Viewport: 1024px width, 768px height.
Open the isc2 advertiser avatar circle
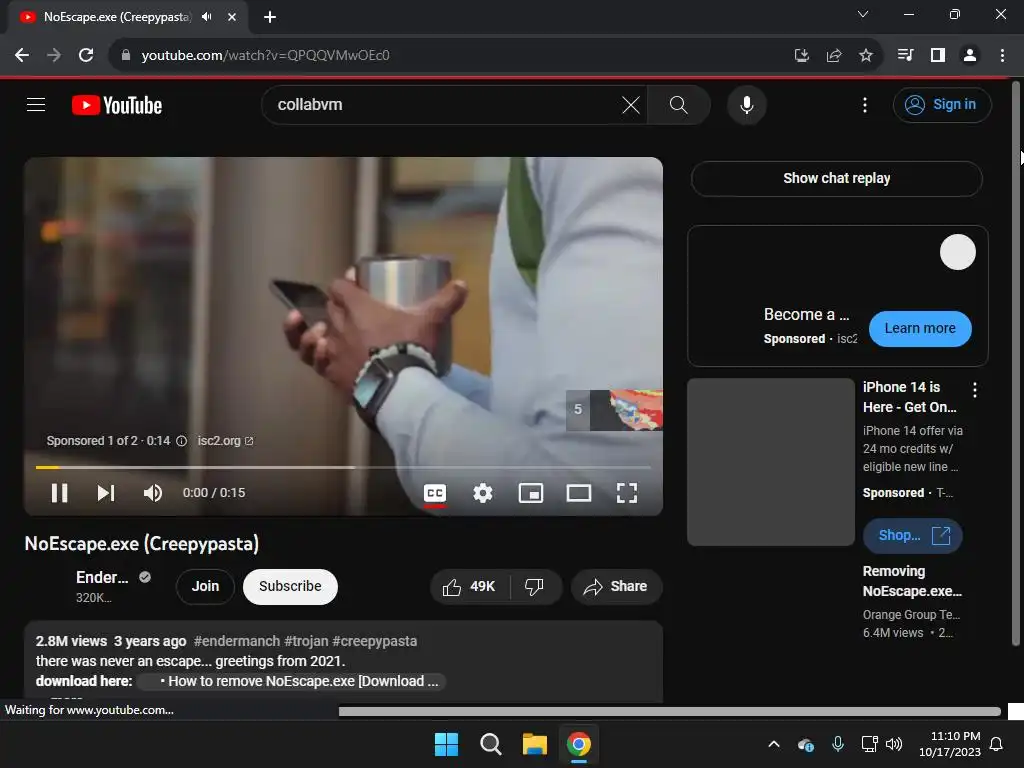[x=957, y=252]
